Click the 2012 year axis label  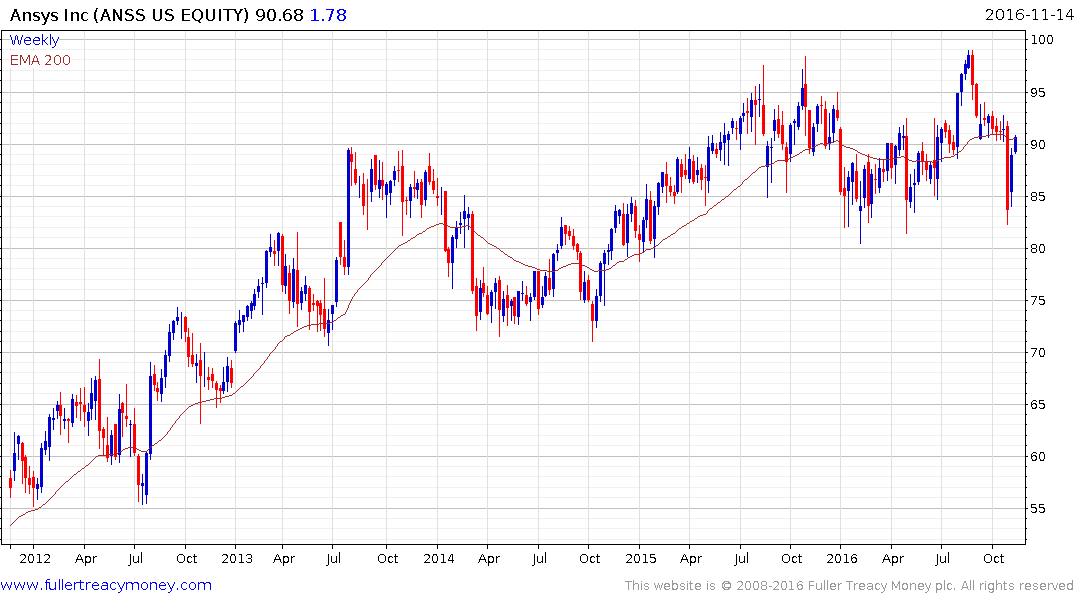tap(35, 559)
